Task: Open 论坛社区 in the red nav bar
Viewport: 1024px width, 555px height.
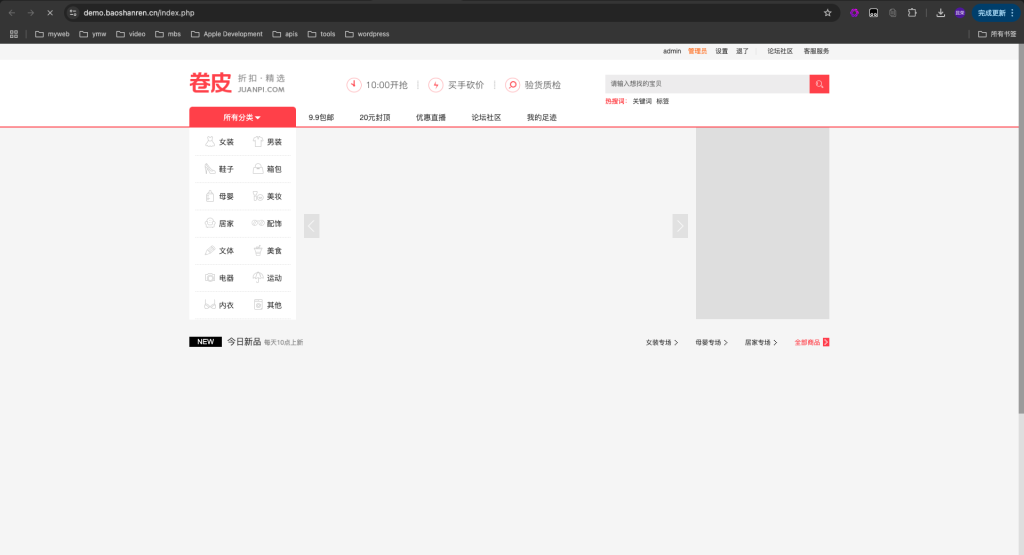Action: 487,118
